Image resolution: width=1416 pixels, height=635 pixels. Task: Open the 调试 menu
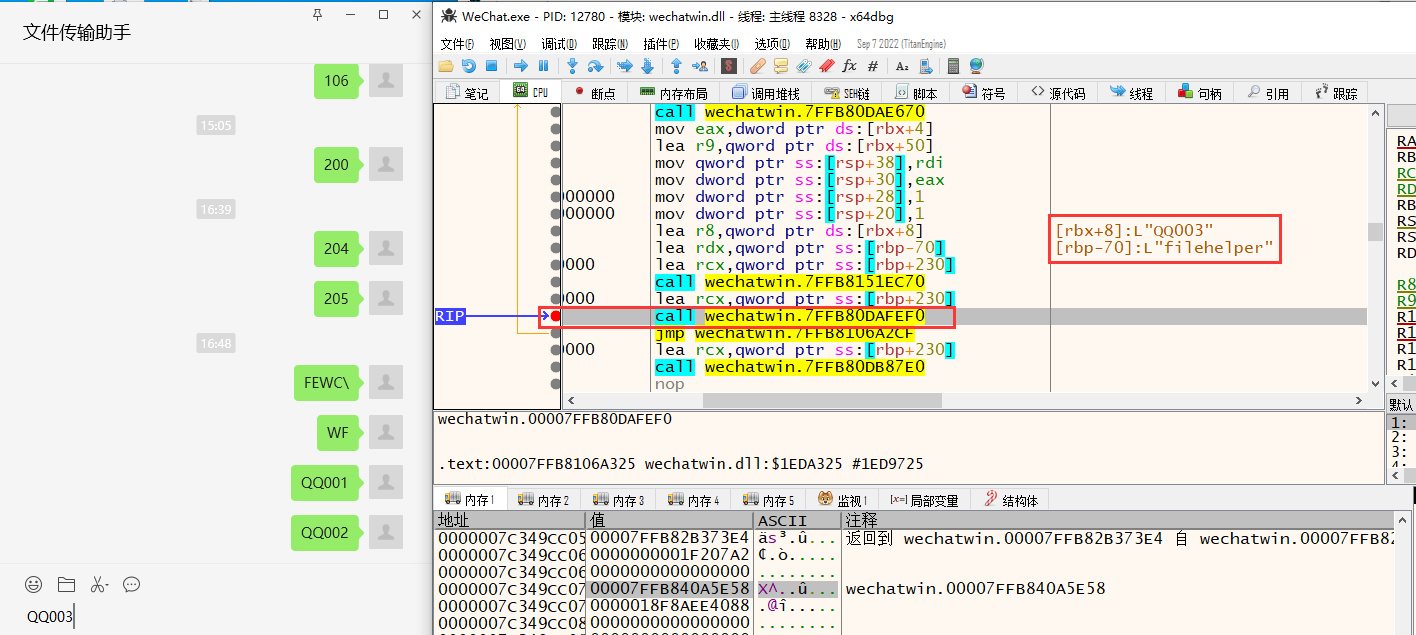[x=559, y=44]
